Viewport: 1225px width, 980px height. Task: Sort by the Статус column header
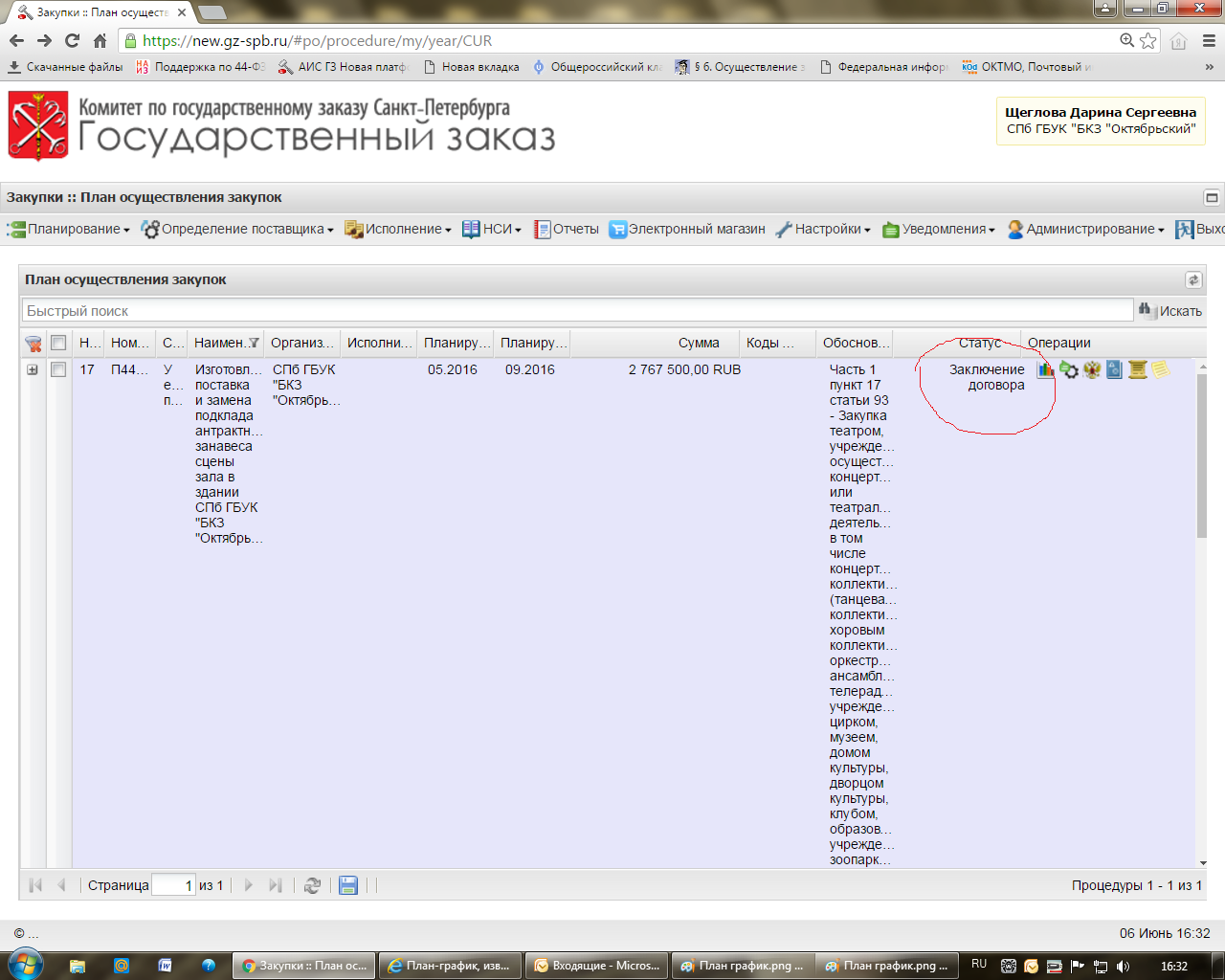click(956, 343)
